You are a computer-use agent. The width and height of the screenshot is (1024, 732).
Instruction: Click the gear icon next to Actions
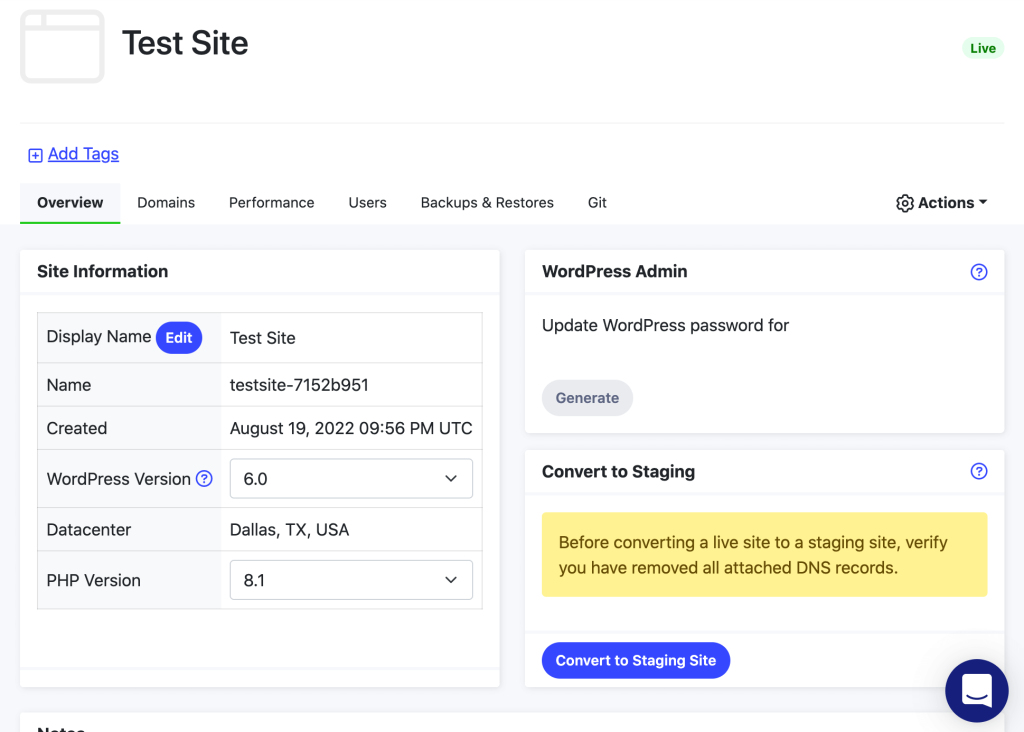tap(904, 203)
